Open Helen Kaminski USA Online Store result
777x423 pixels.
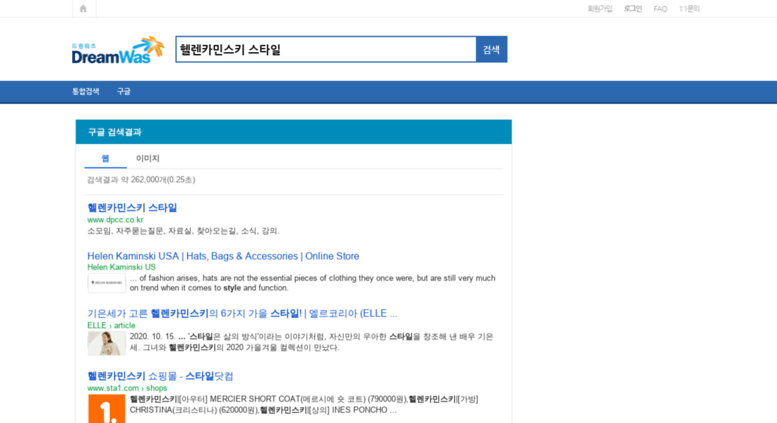tap(223, 256)
